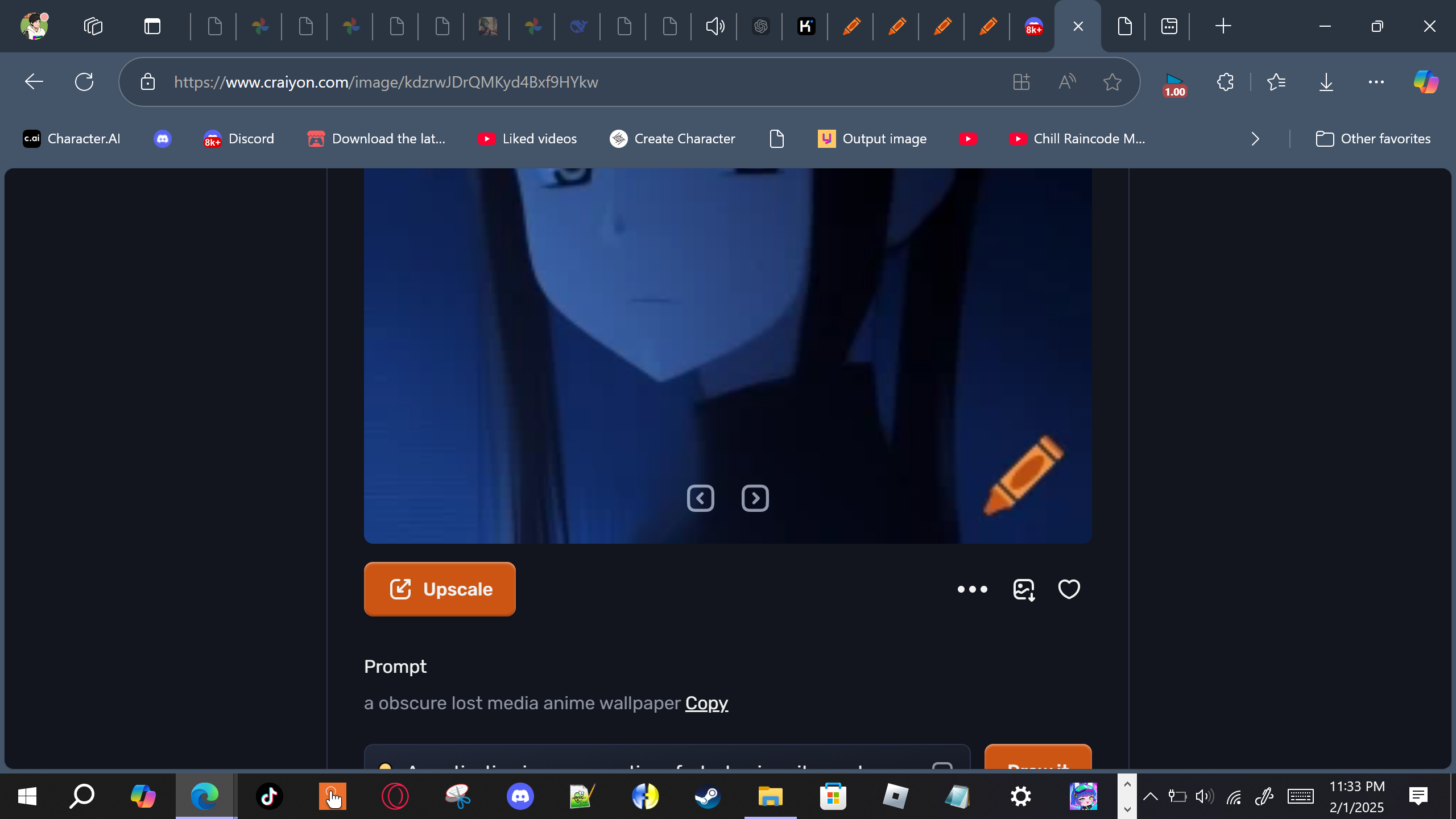Switch to the tab playing audio
This screenshot has width=1456, height=819.
715,26
